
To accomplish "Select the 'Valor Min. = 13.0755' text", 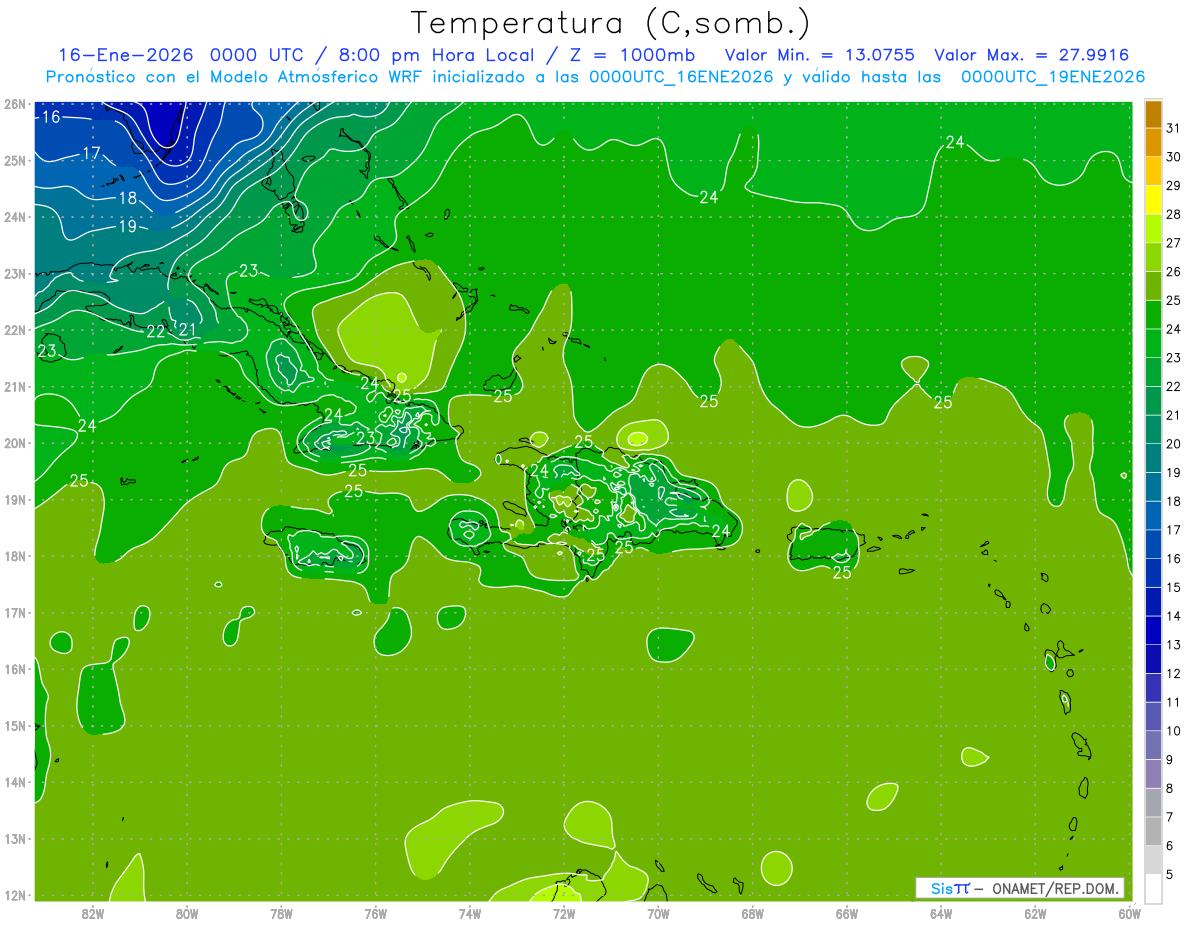I will pos(820,55).
